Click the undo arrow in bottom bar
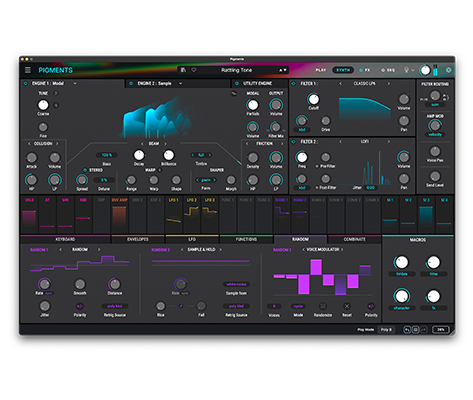473x400 pixels. (407, 330)
